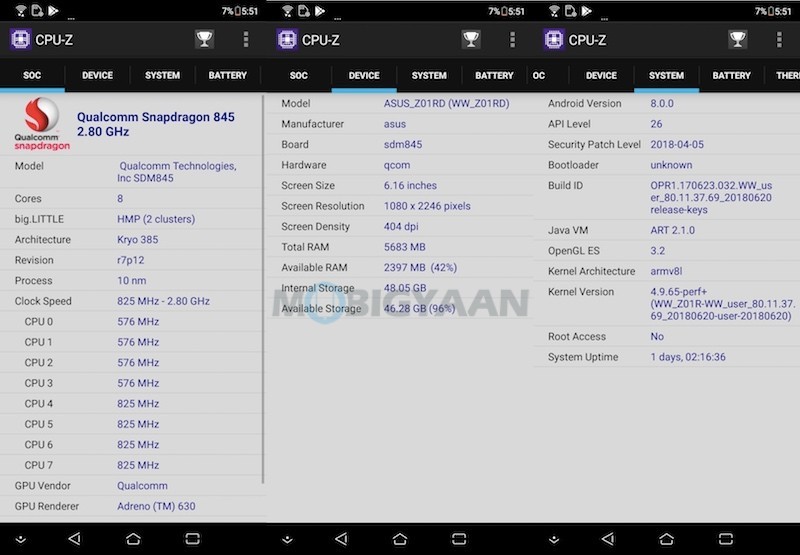The height and width of the screenshot is (555, 800).
Task: Tap the '2018-04-05' security patch level
Action: click(x=677, y=144)
